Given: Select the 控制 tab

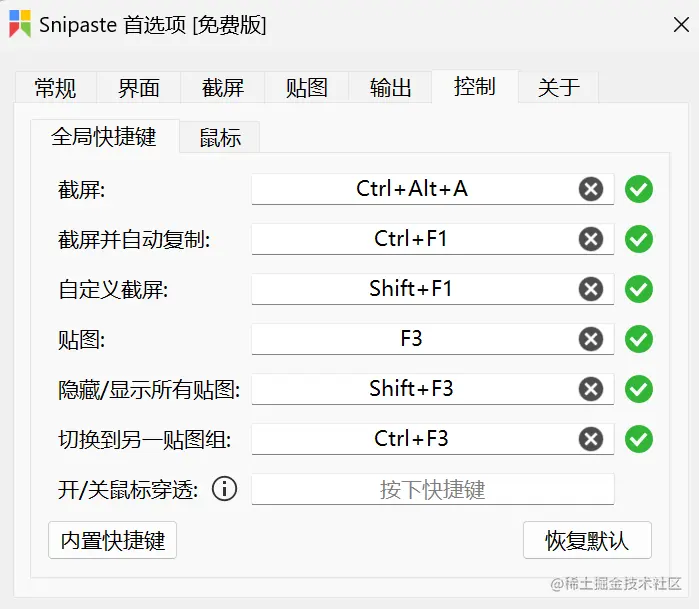Looking at the screenshot, I should point(475,86).
